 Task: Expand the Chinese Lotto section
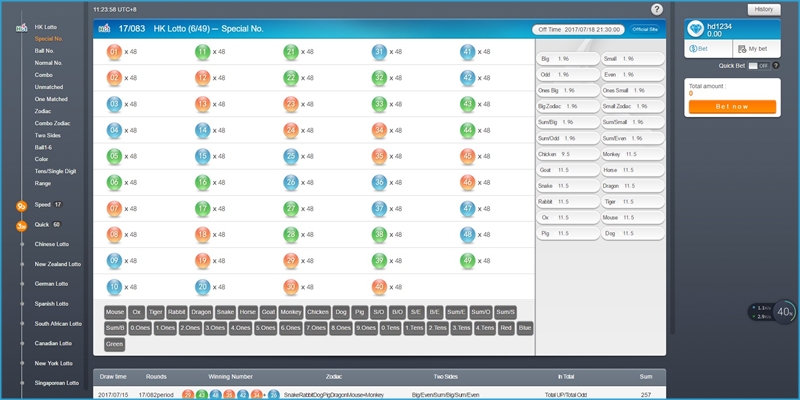click(51, 244)
